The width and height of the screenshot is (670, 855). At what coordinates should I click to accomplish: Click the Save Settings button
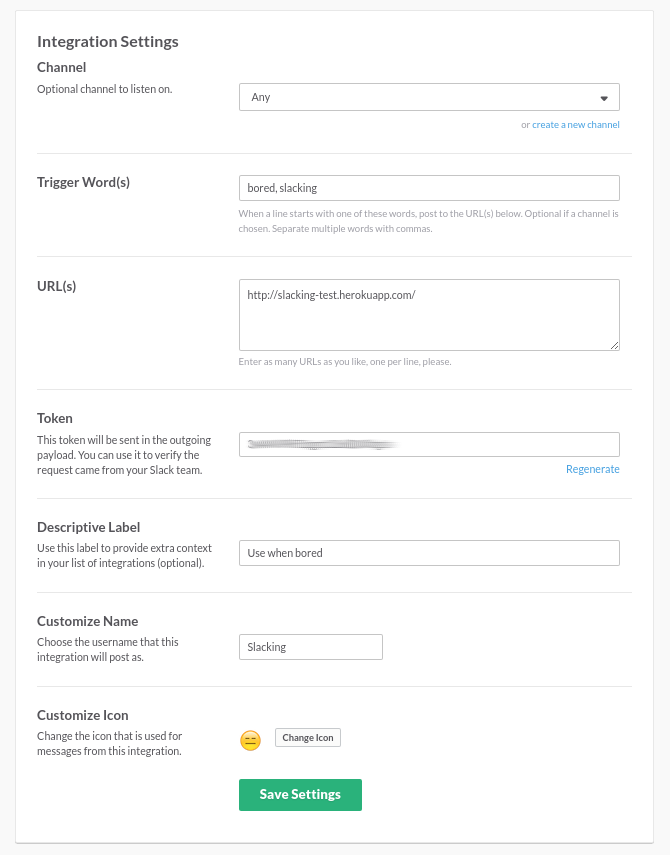(300, 794)
